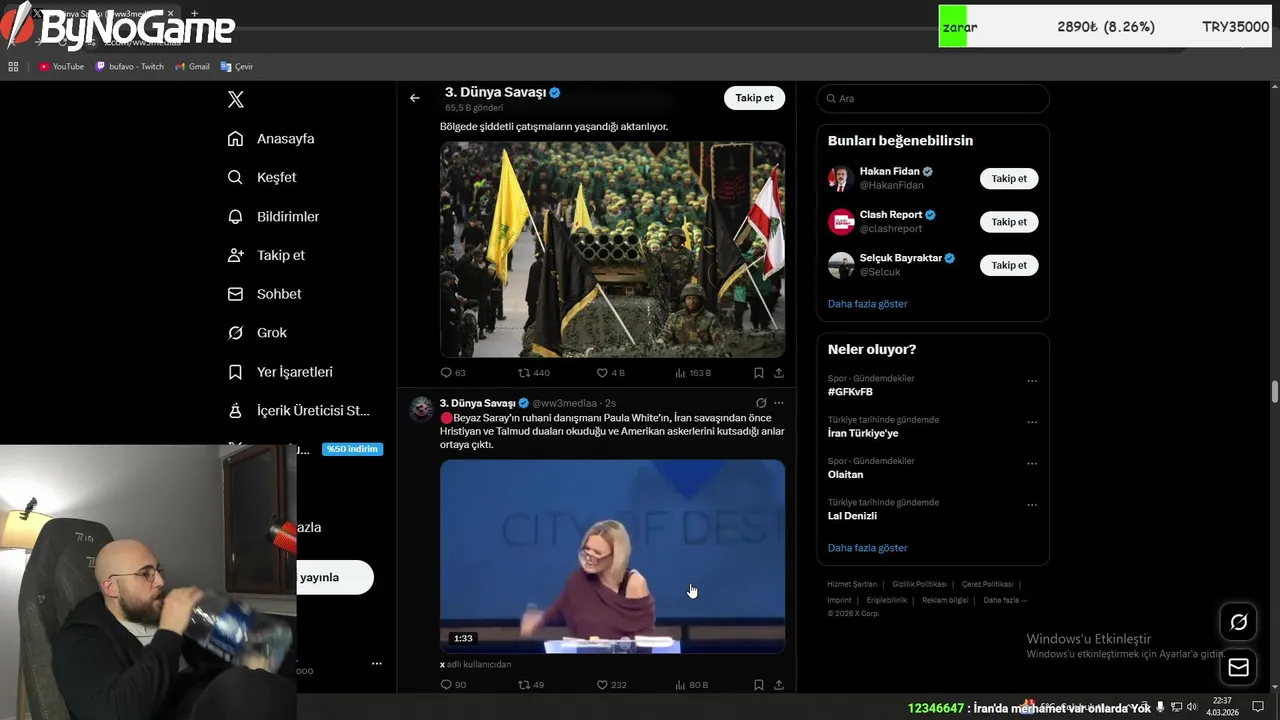The width and height of the screenshot is (1280, 720).
Task: Open Anasayfa home page
Action: [271, 139]
